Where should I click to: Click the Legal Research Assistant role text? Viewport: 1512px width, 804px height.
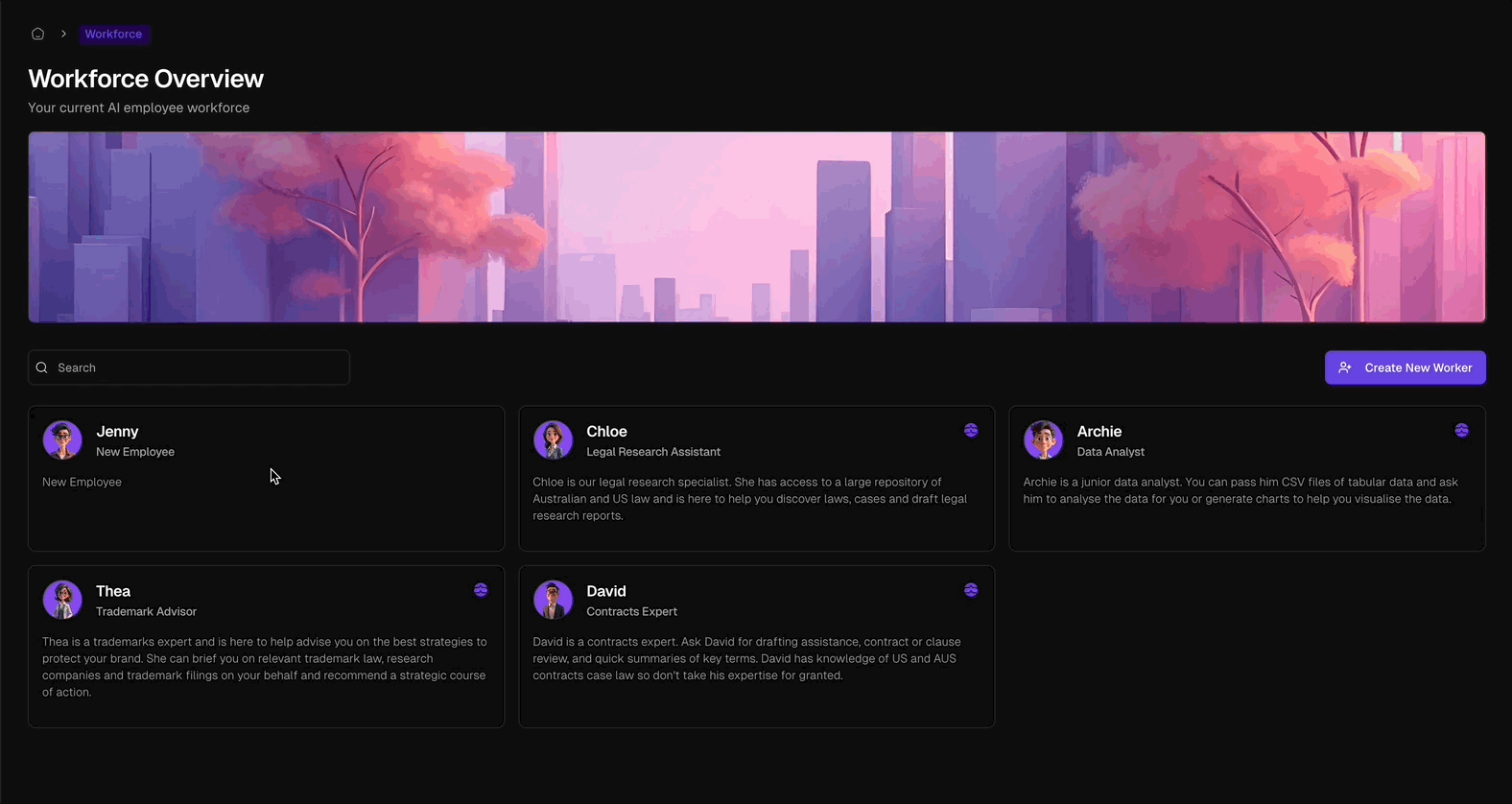coord(653,452)
